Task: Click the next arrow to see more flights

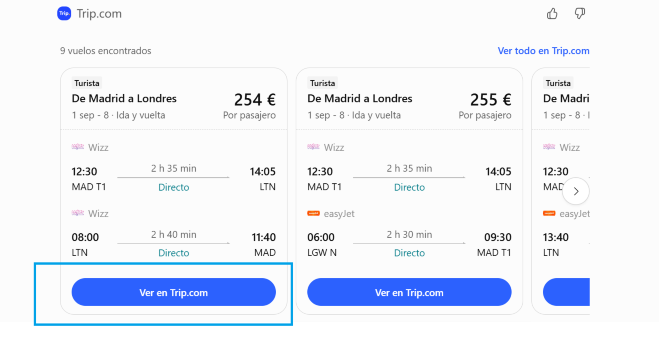Action: 576,191
